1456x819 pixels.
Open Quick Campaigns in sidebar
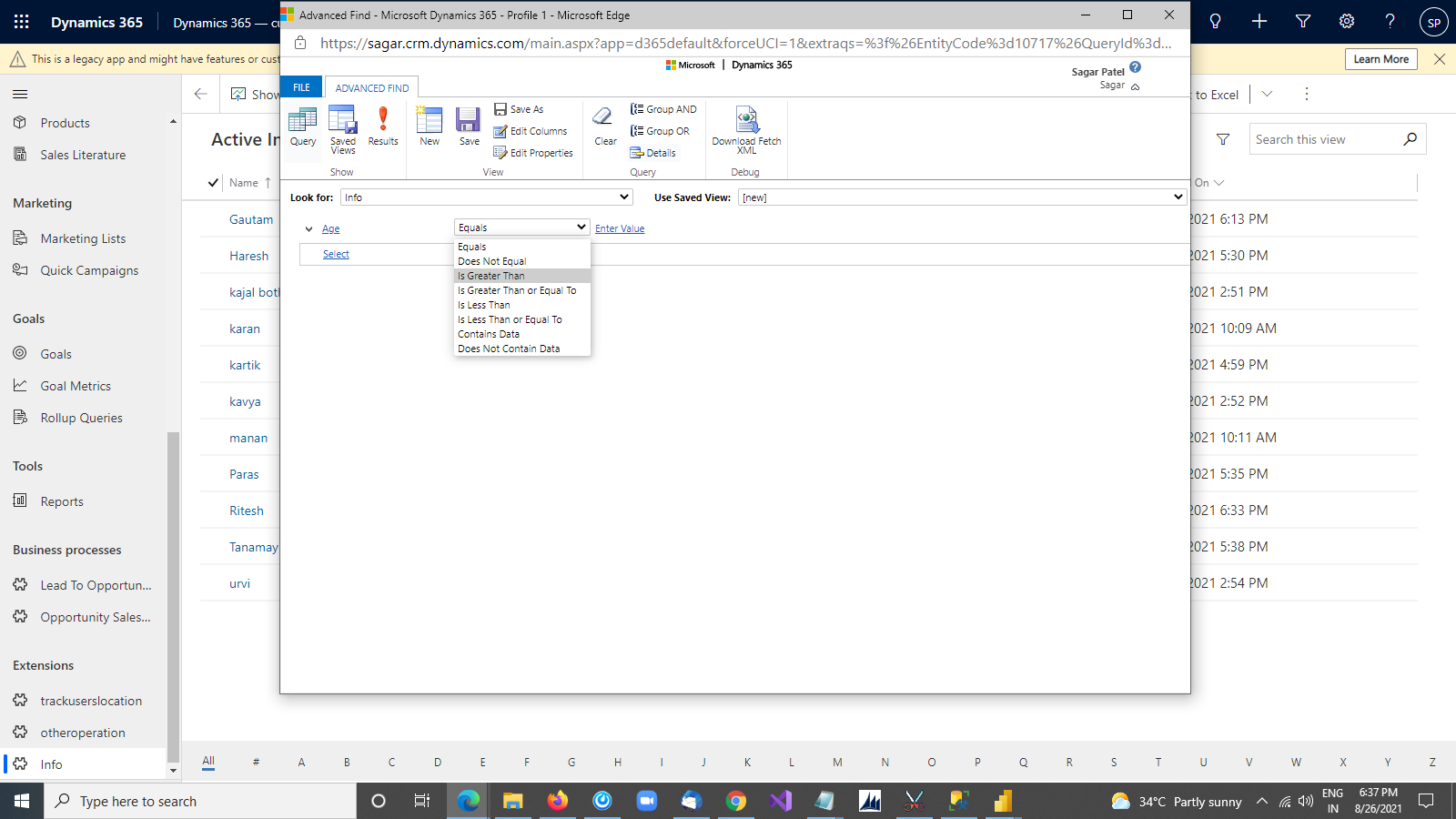click(89, 270)
